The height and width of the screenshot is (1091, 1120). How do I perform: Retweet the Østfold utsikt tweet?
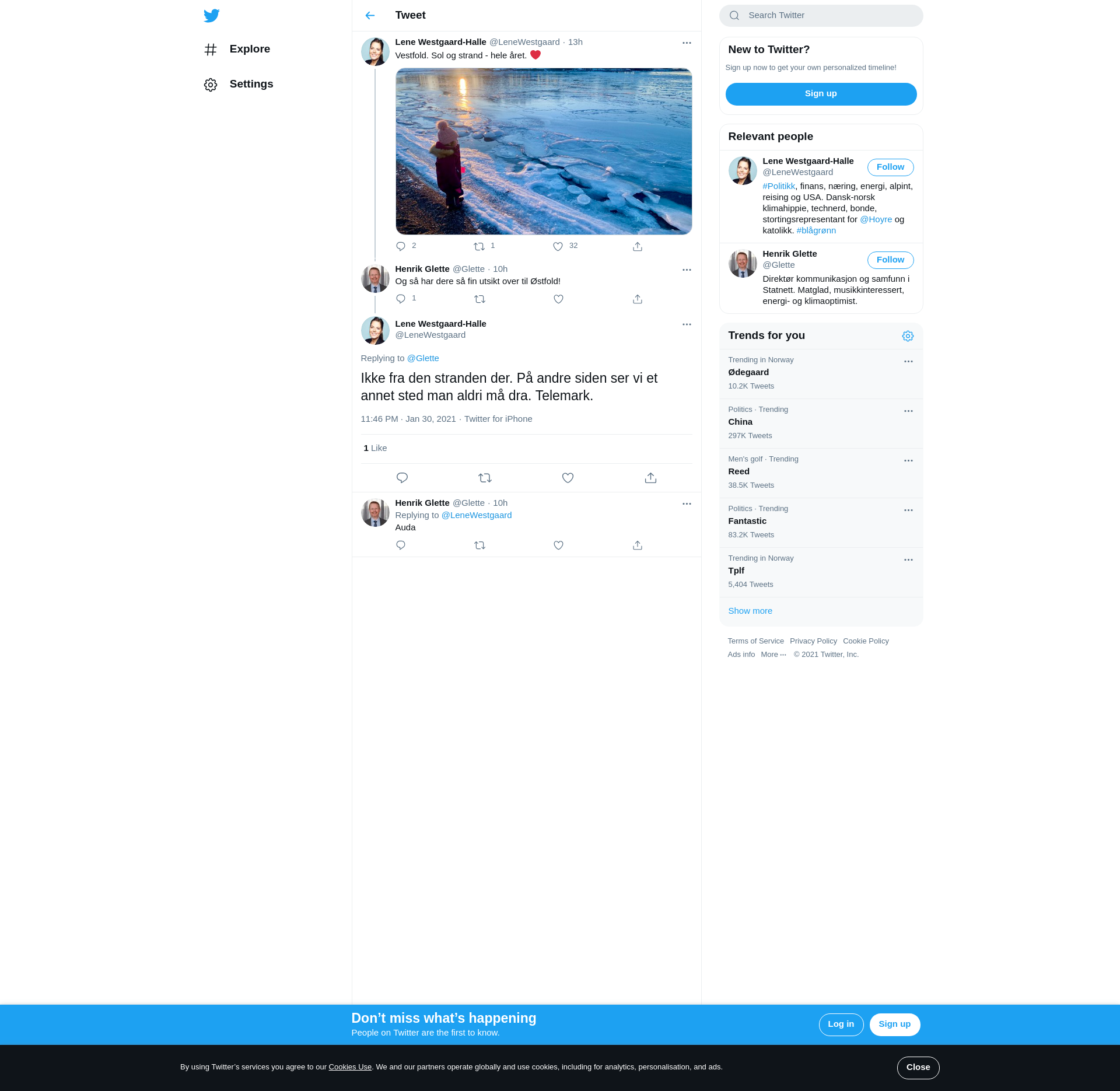[x=480, y=299]
